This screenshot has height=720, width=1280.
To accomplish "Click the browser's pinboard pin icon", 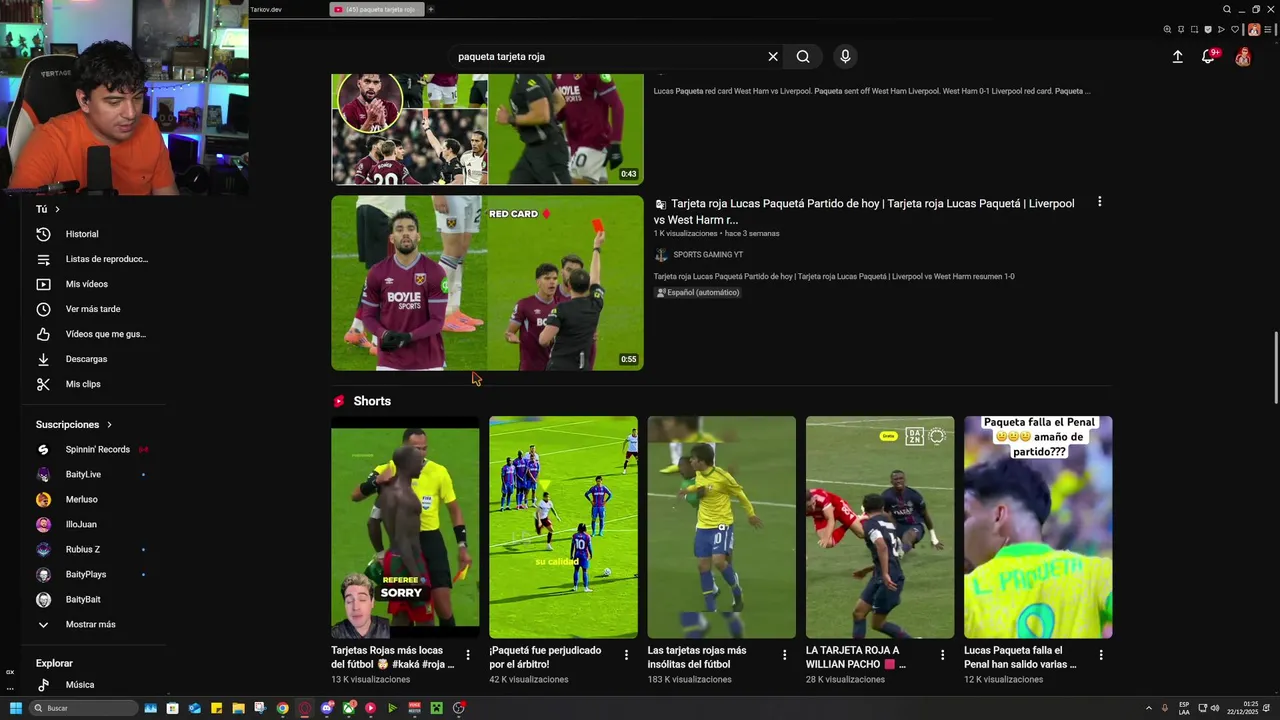I will pyautogui.click(x=1181, y=29).
